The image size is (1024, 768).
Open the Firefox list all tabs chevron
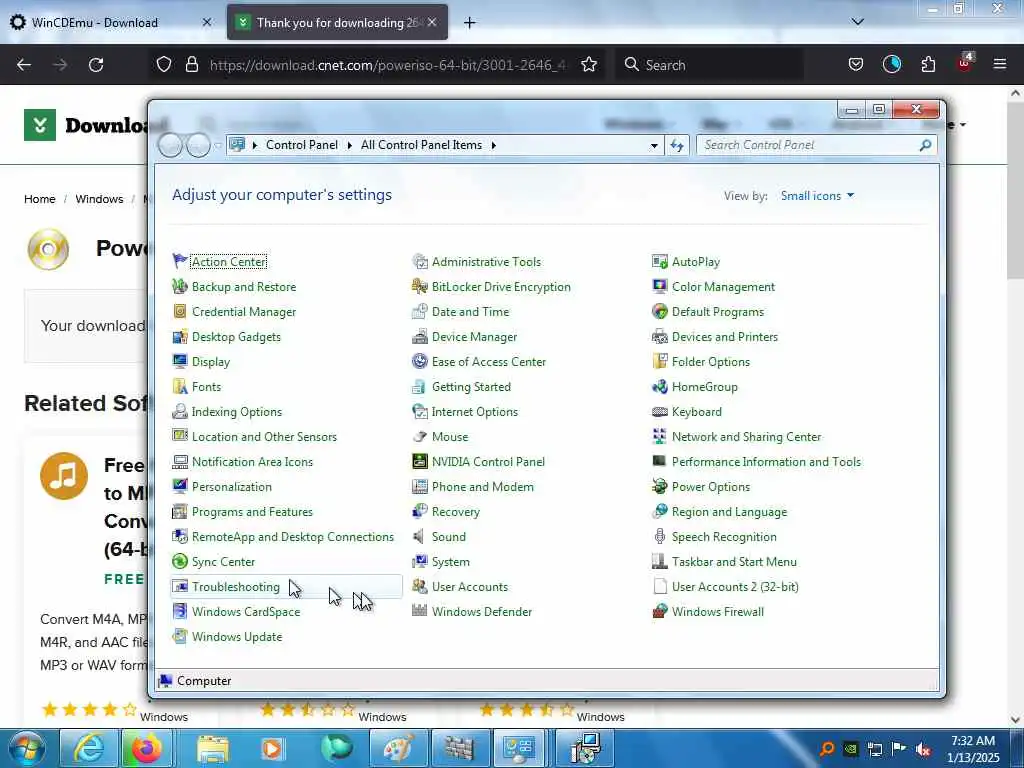click(x=857, y=22)
